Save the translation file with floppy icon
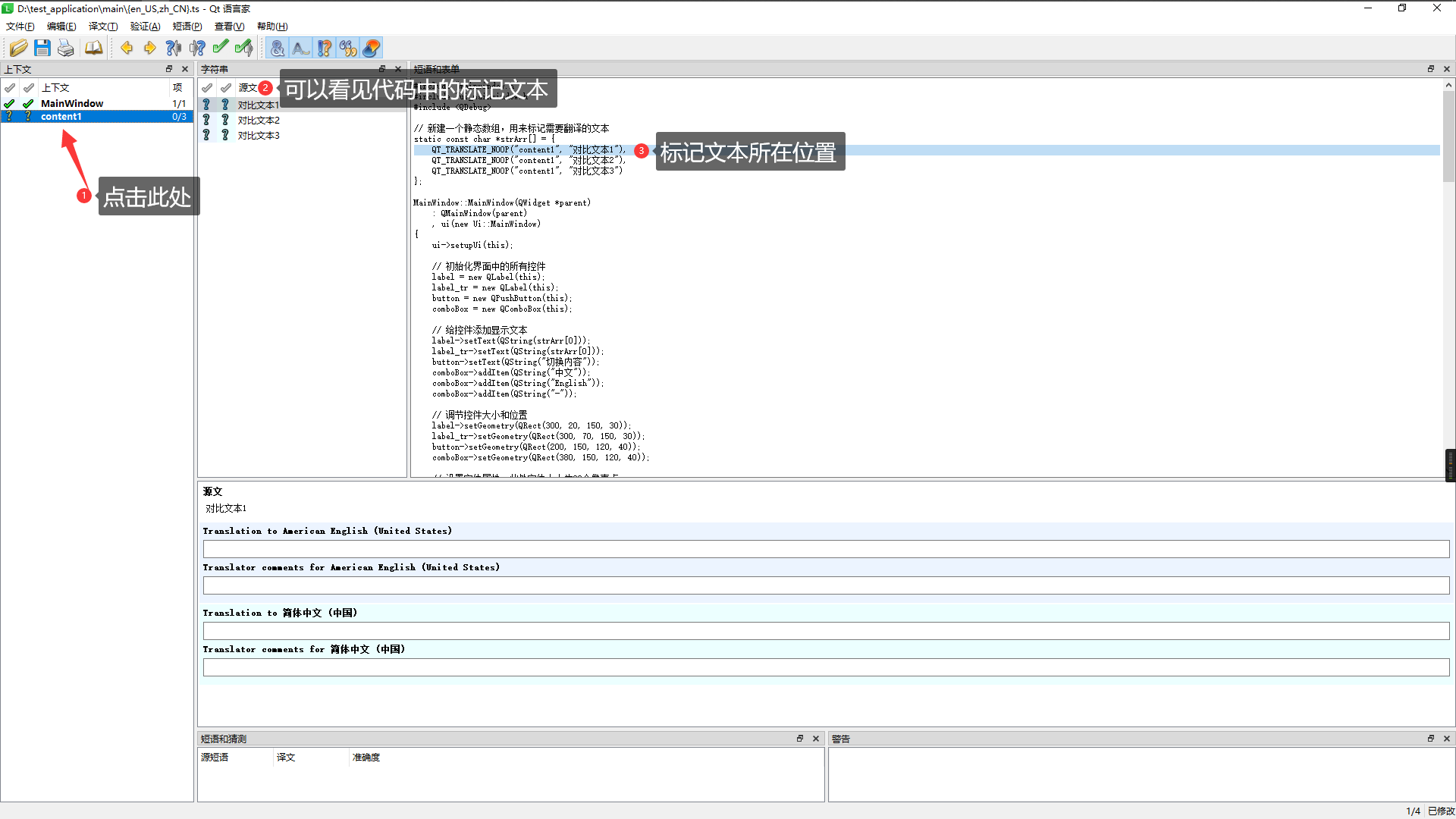Image resolution: width=1456 pixels, height=819 pixels. click(x=42, y=49)
